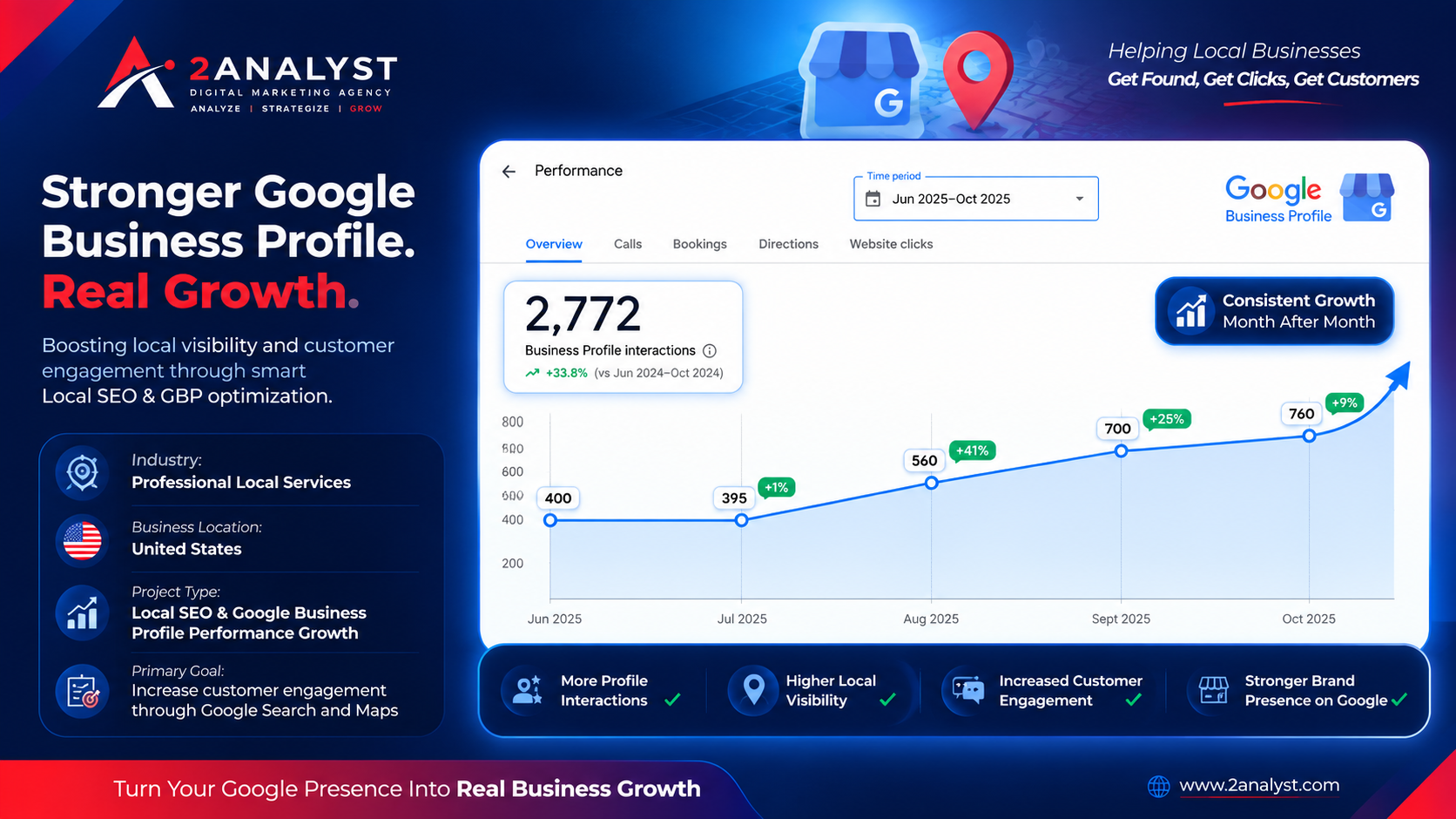Screen dimensions: 1456x819
Task: Expand the Time period dropdown arrow
Action: click(x=1080, y=199)
